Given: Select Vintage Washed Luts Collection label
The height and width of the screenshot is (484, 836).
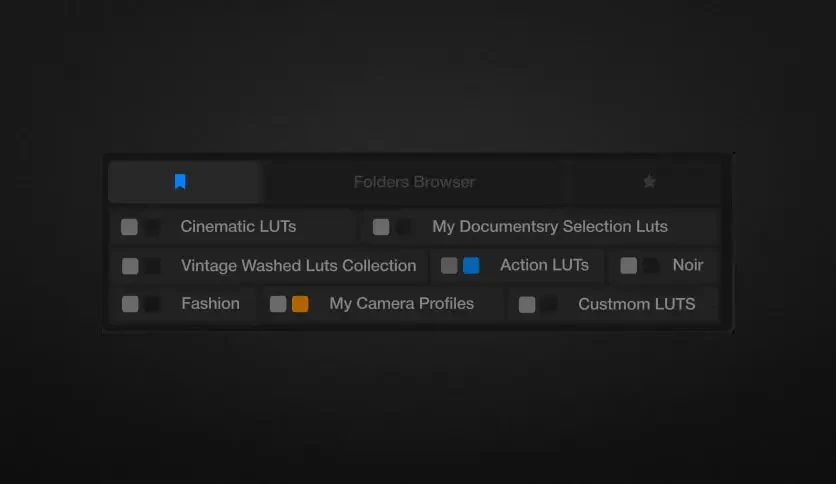Looking at the screenshot, I should [x=299, y=265].
